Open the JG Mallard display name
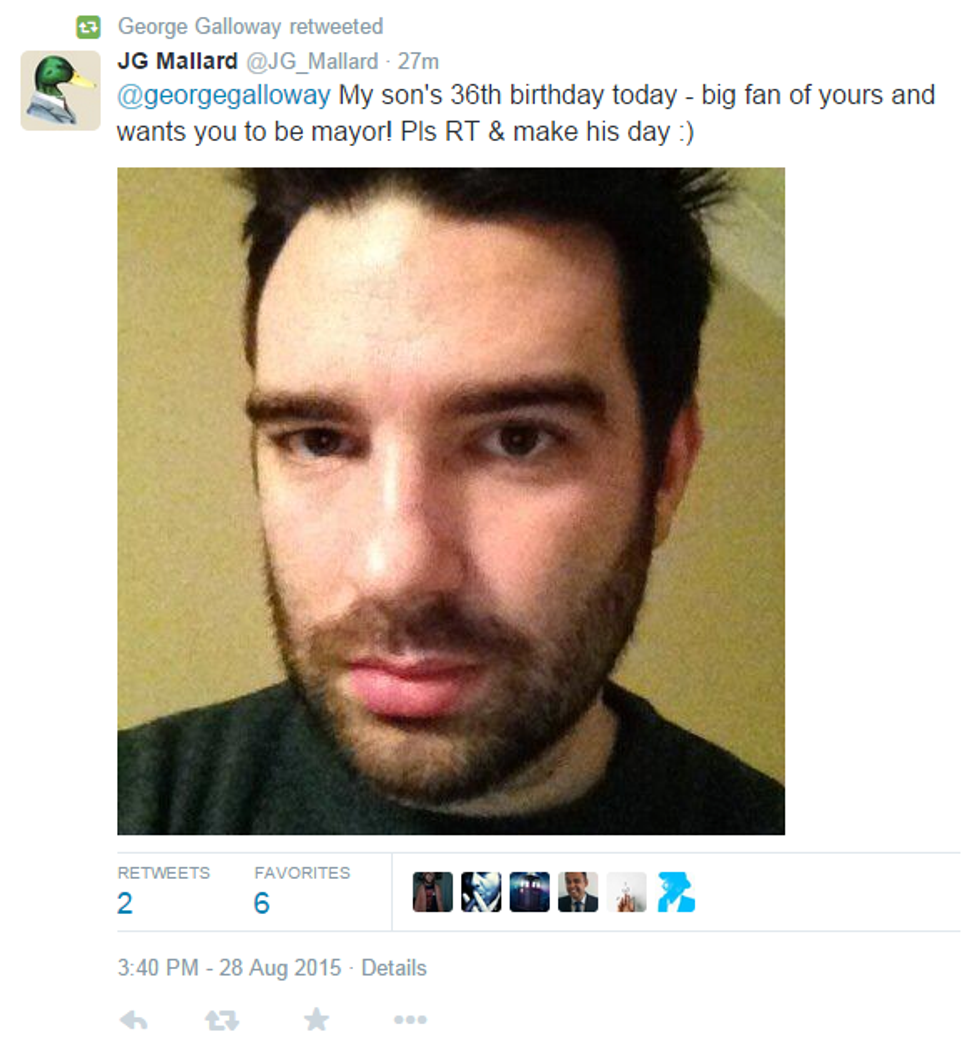 (x=178, y=61)
